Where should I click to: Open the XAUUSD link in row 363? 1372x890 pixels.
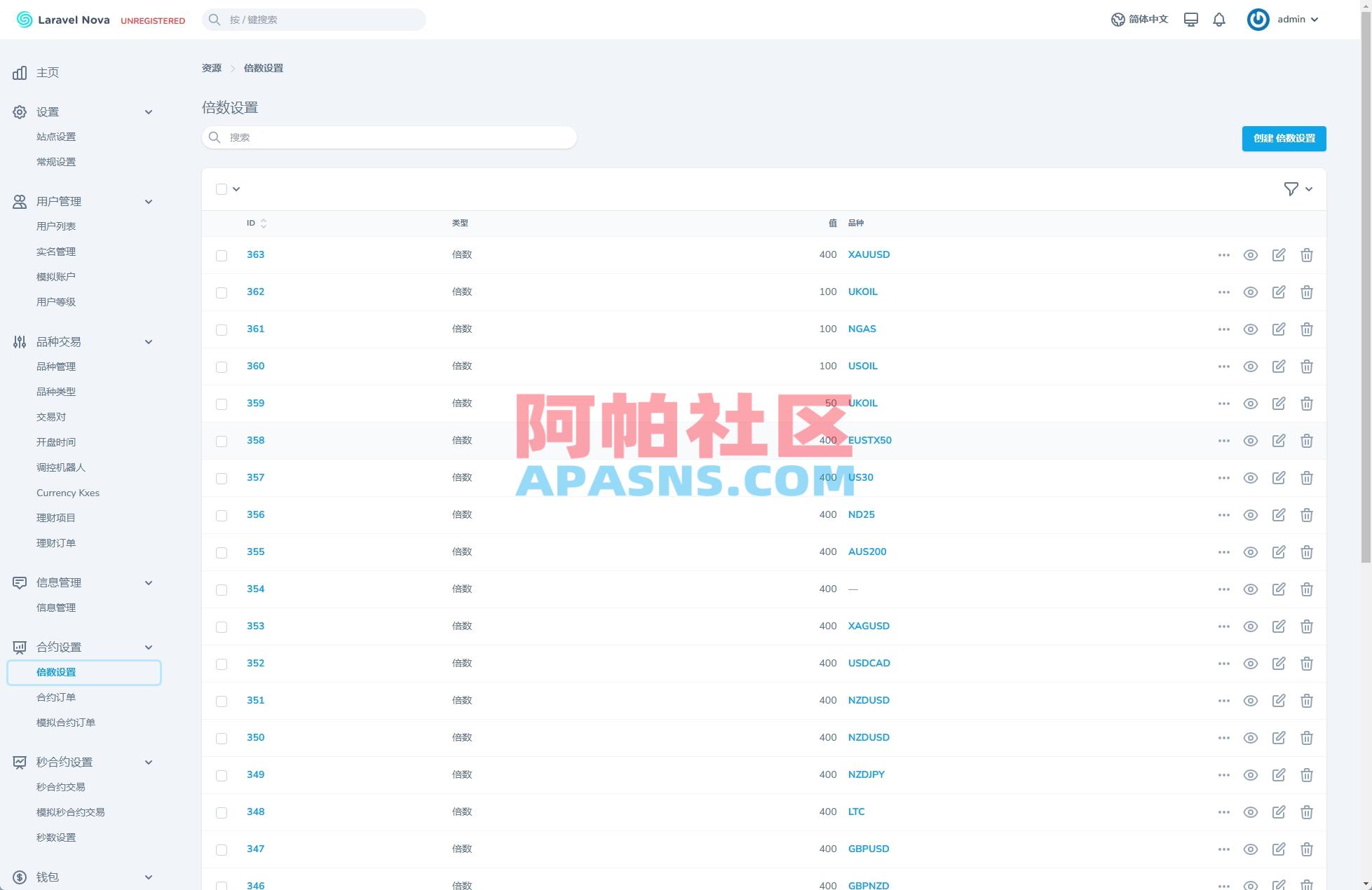pyautogui.click(x=869, y=254)
